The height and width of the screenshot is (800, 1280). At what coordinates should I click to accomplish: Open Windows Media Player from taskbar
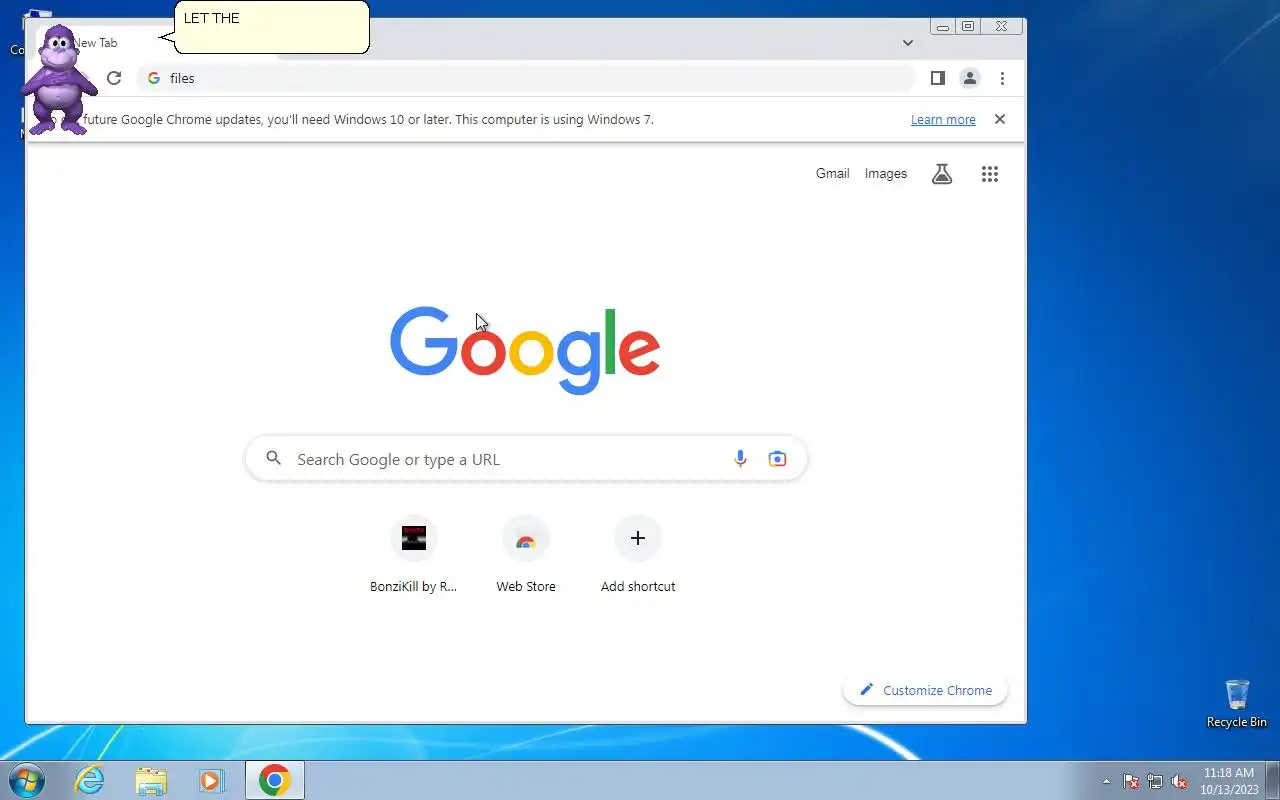(x=212, y=780)
